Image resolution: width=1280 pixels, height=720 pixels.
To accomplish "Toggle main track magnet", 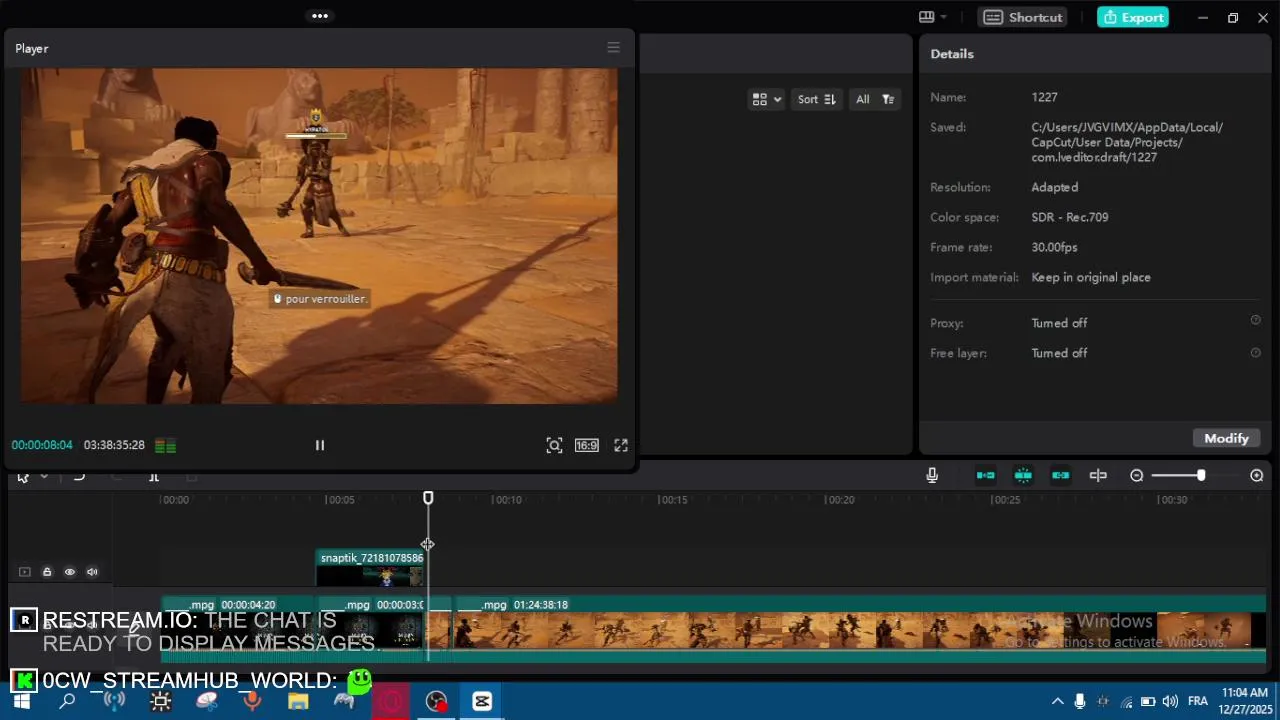I will tap(986, 476).
